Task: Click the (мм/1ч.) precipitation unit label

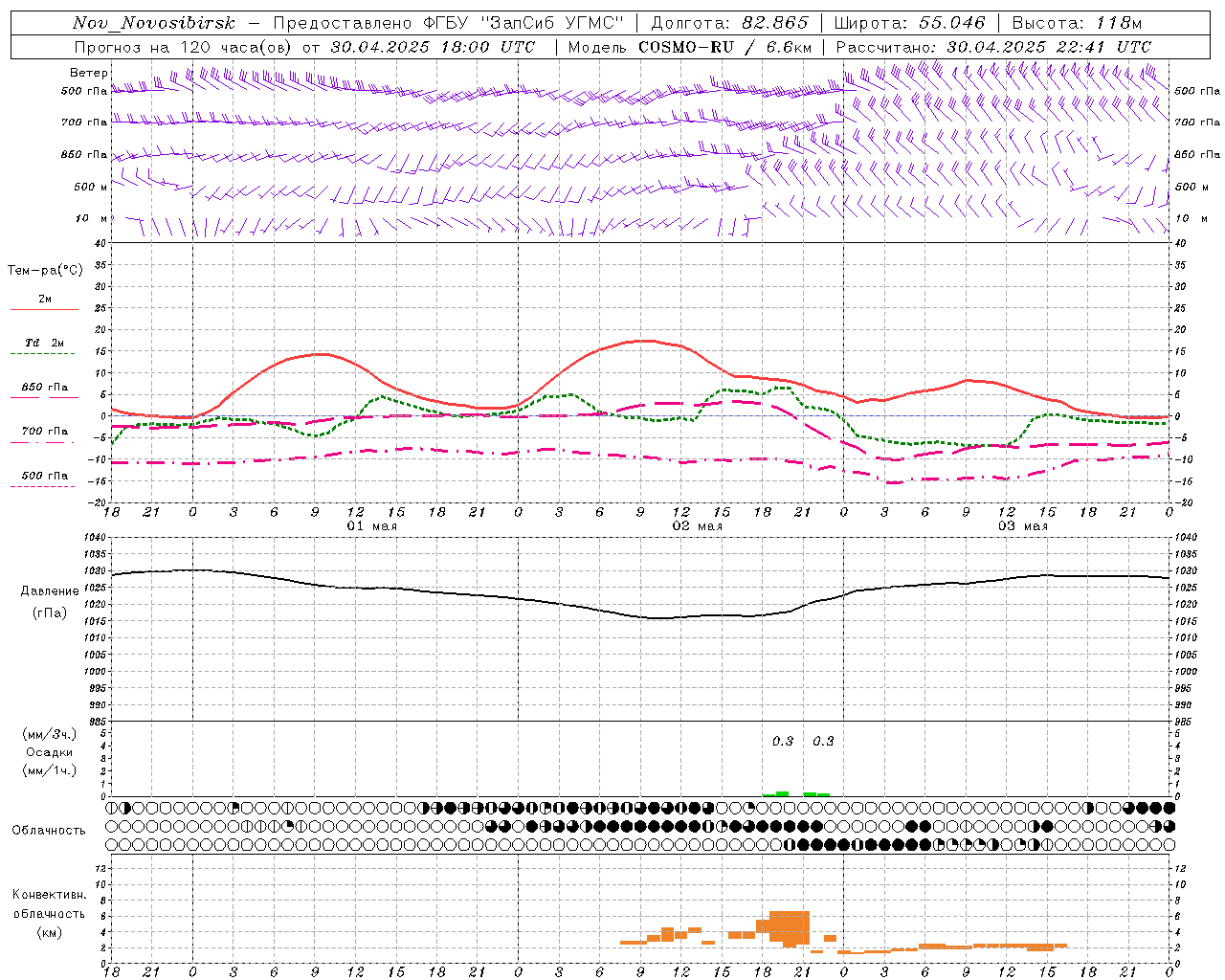Action: coord(50,770)
